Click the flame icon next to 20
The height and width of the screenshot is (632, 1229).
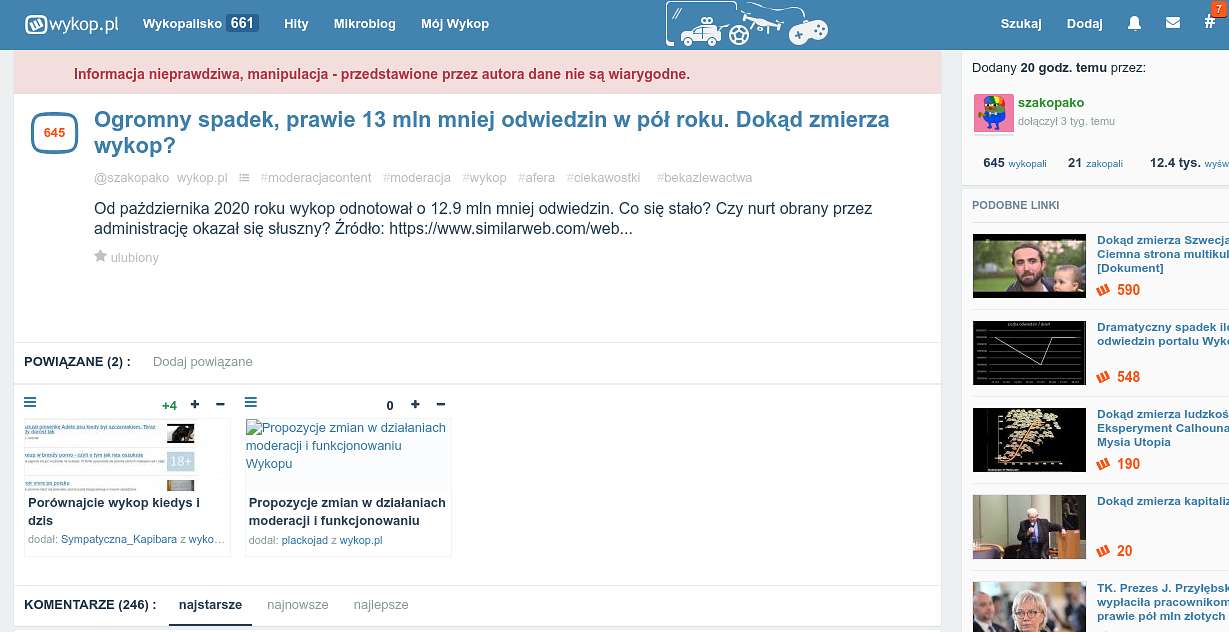point(1104,551)
